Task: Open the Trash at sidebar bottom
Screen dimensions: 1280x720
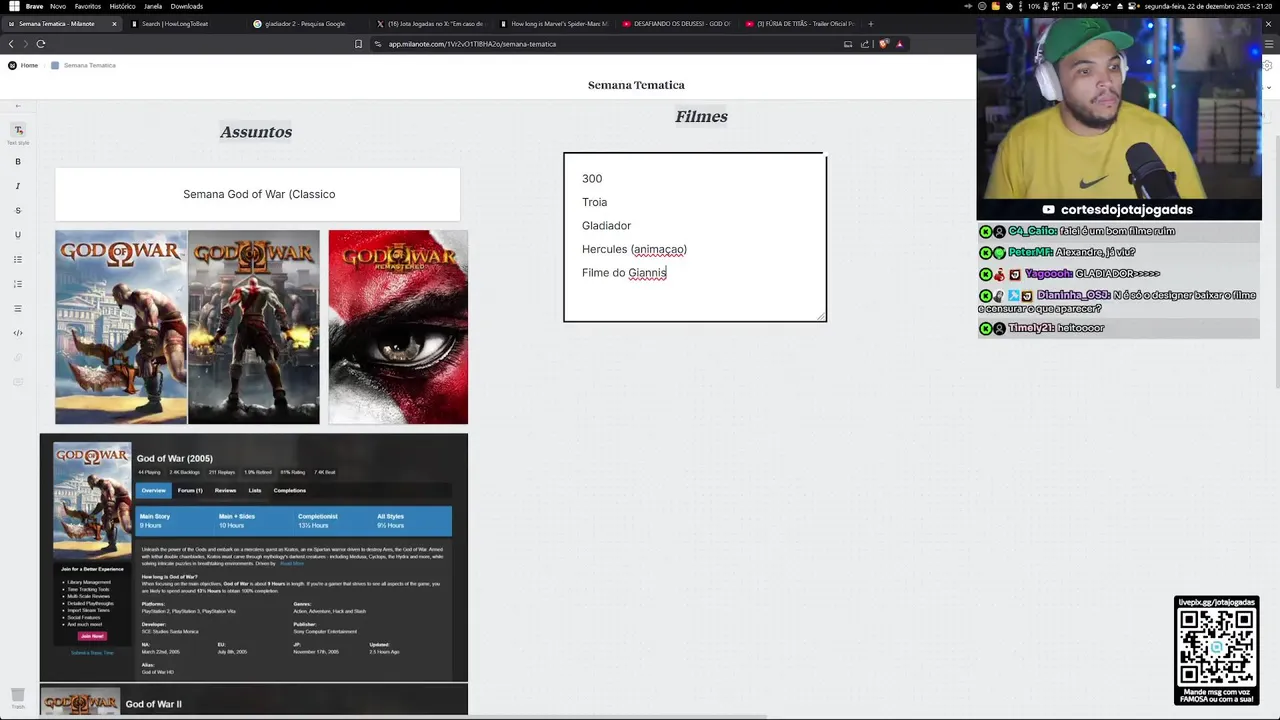Action: (x=17, y=697)
